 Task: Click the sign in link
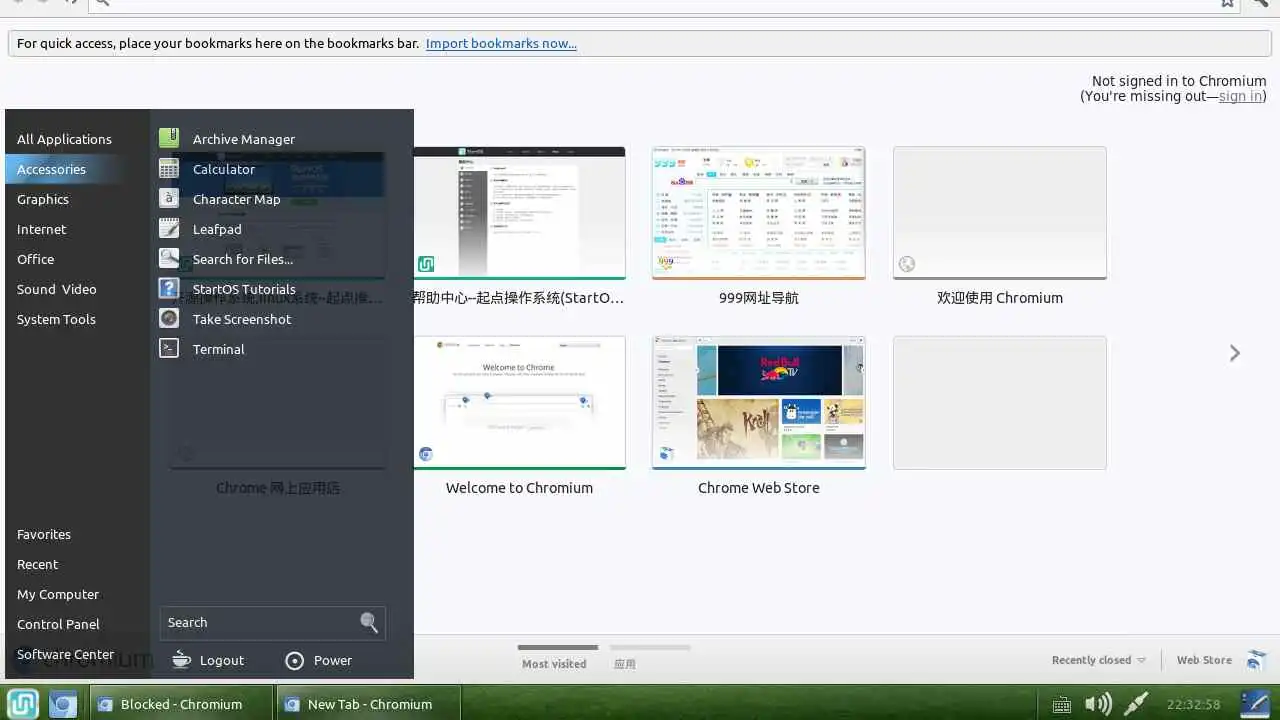click(x=1240, y=96)
